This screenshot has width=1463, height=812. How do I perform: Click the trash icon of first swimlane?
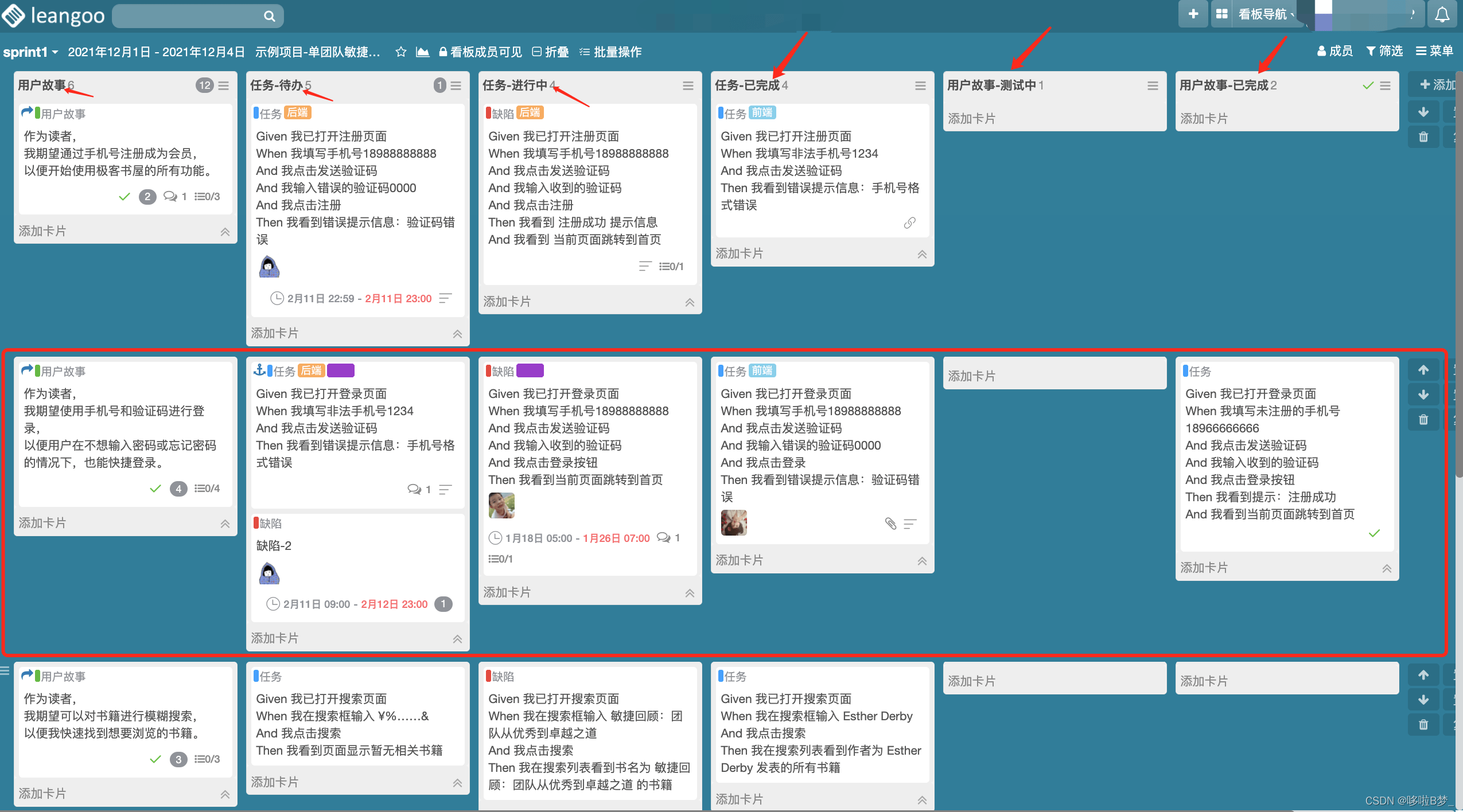click(x=1423, y=137)
